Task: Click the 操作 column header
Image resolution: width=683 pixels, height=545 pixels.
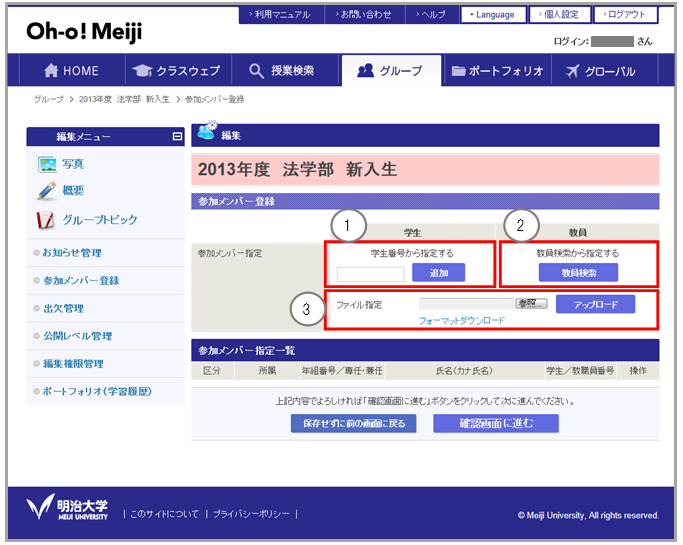Action: [638, 371]
